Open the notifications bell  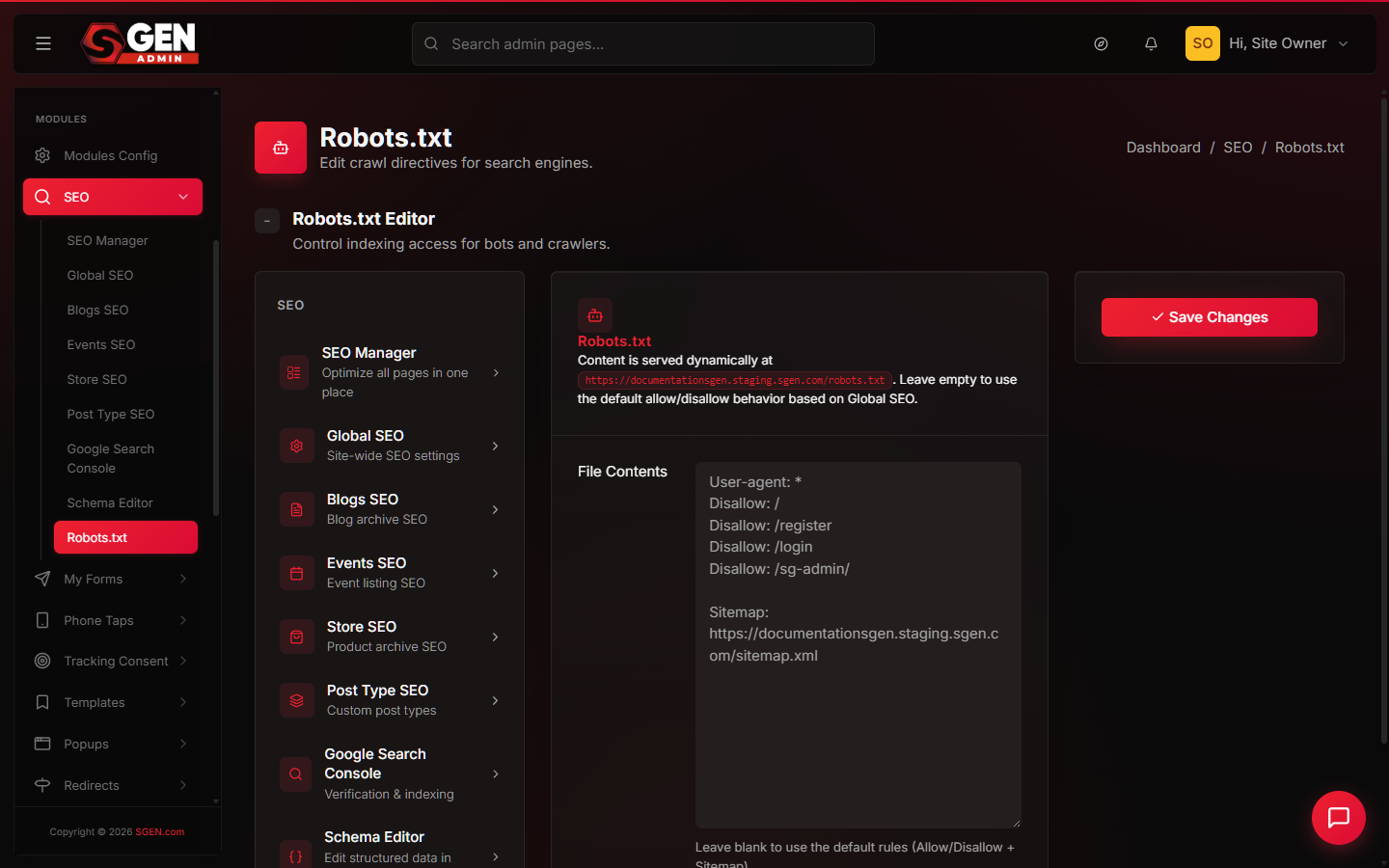coord(1151,43)
